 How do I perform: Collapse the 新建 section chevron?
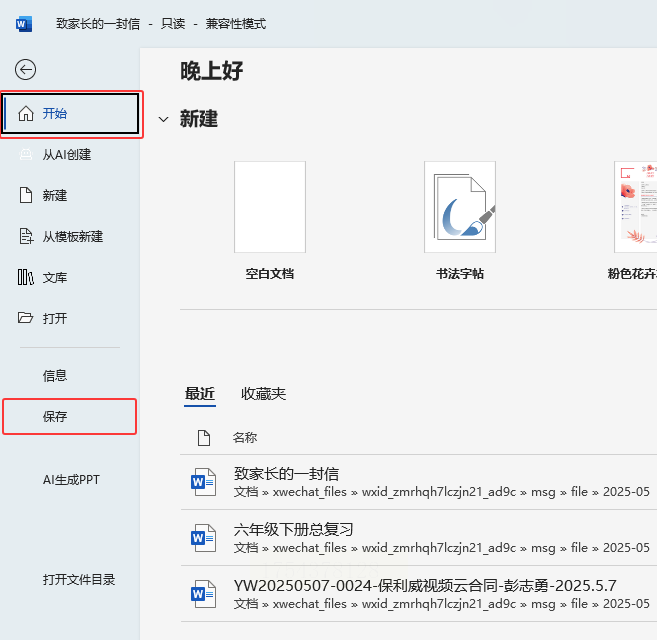[x=163, y=119]
